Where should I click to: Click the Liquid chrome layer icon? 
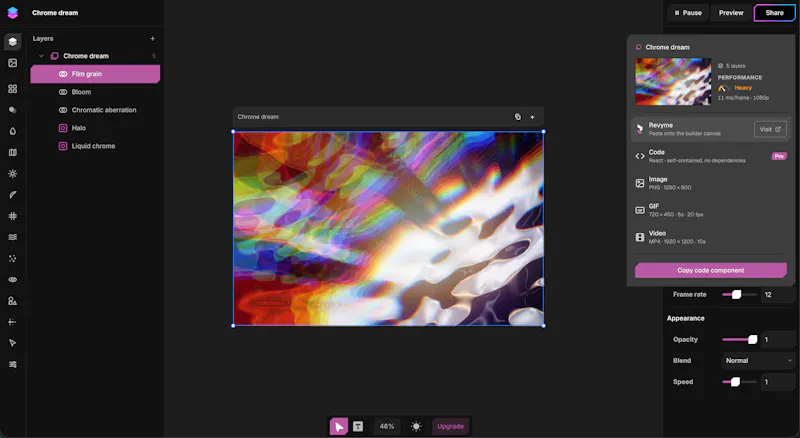tap(63, 146)
